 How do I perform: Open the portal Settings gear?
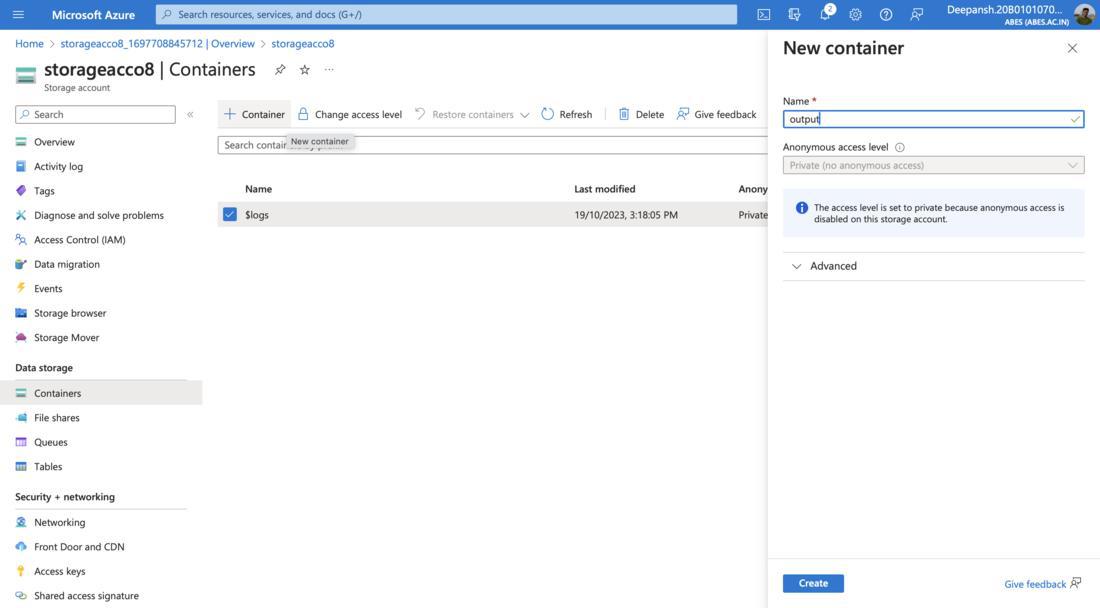click(855, 14)
